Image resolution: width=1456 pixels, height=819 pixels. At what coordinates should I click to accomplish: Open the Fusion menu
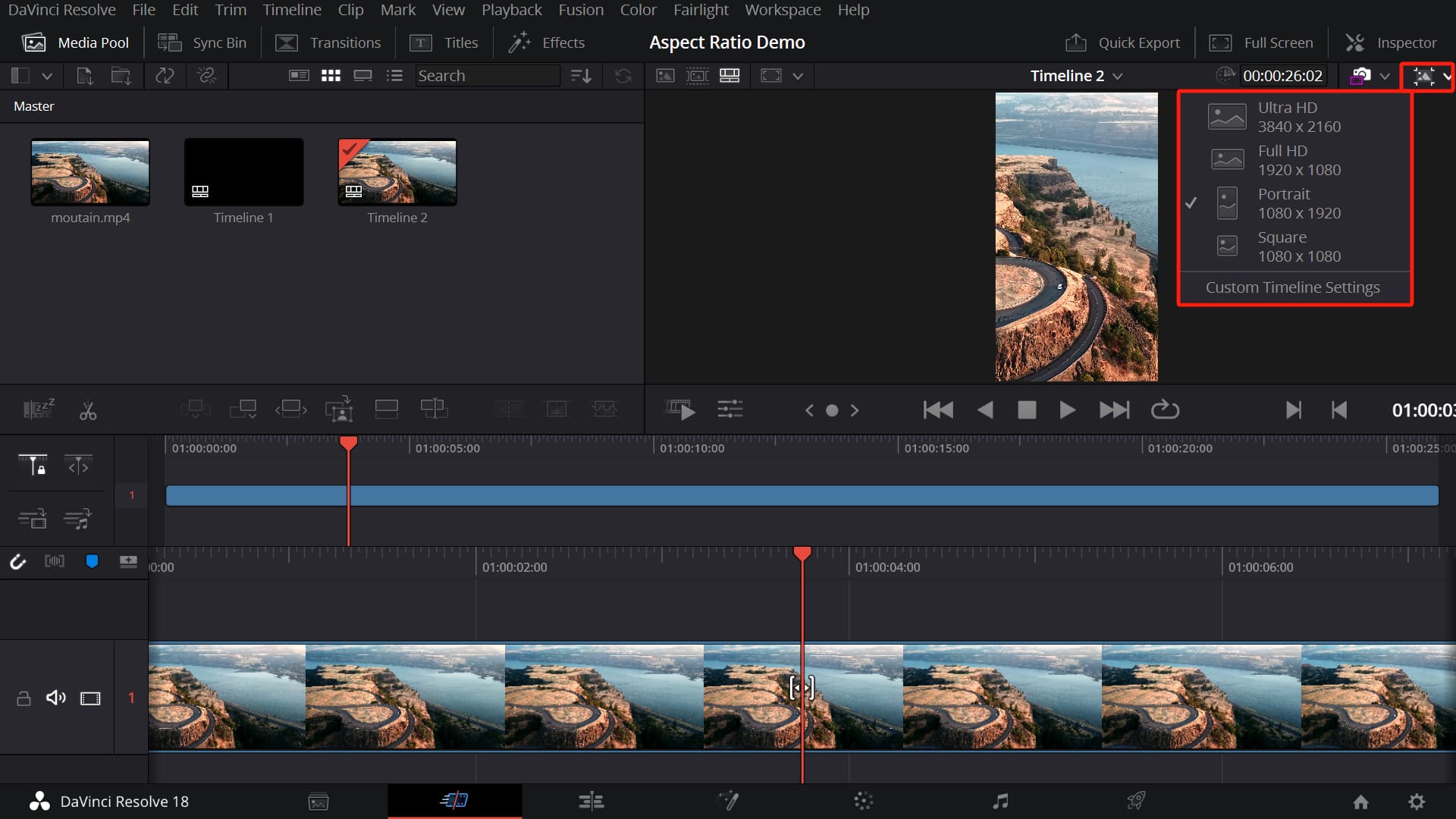[x=581, y=10]
